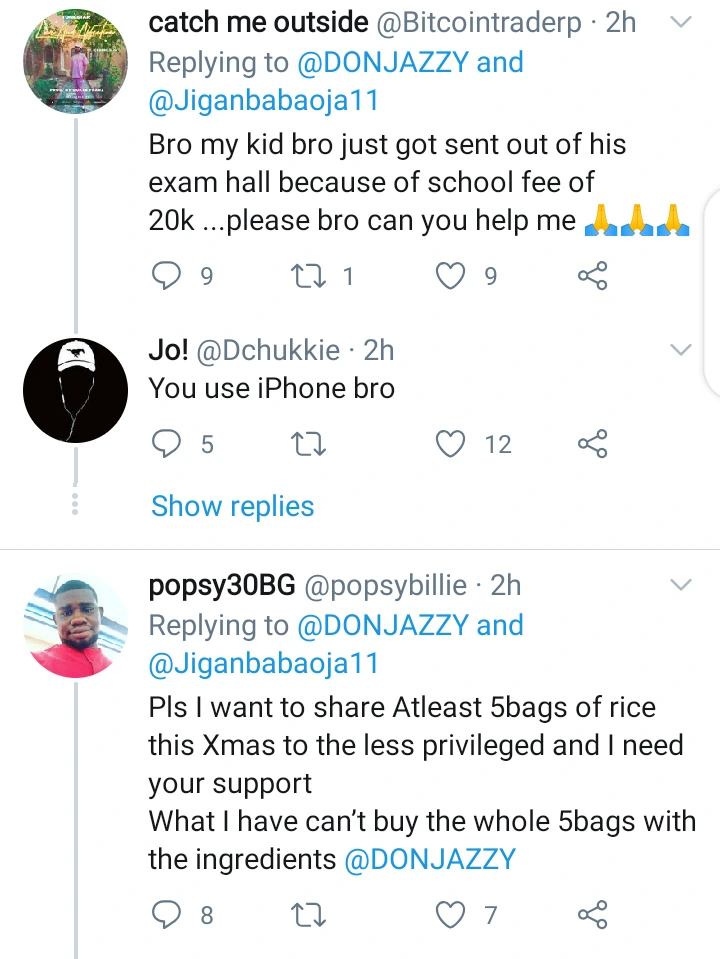Like popsy30BG's tweet with 7 likes

453,913
